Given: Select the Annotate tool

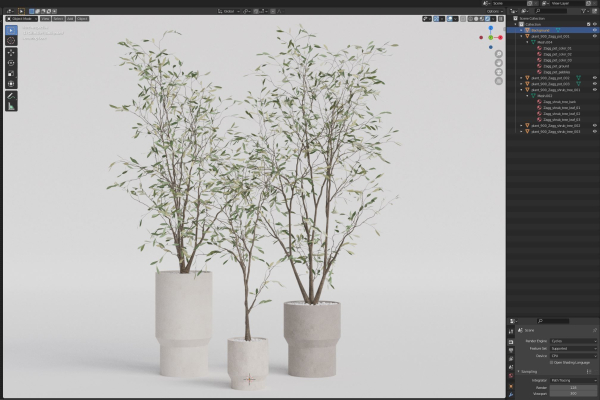Looking at the screenshot, I should (x=11, y=96).
